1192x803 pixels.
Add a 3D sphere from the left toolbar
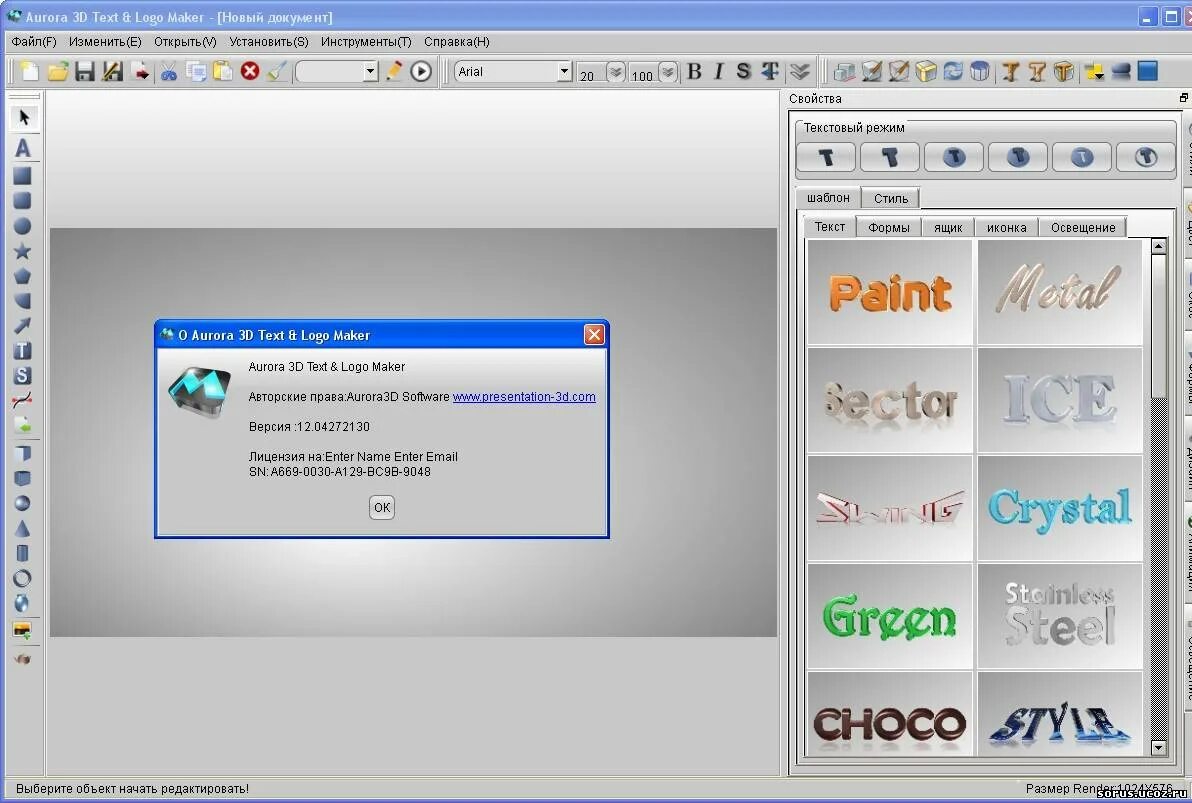23,503
